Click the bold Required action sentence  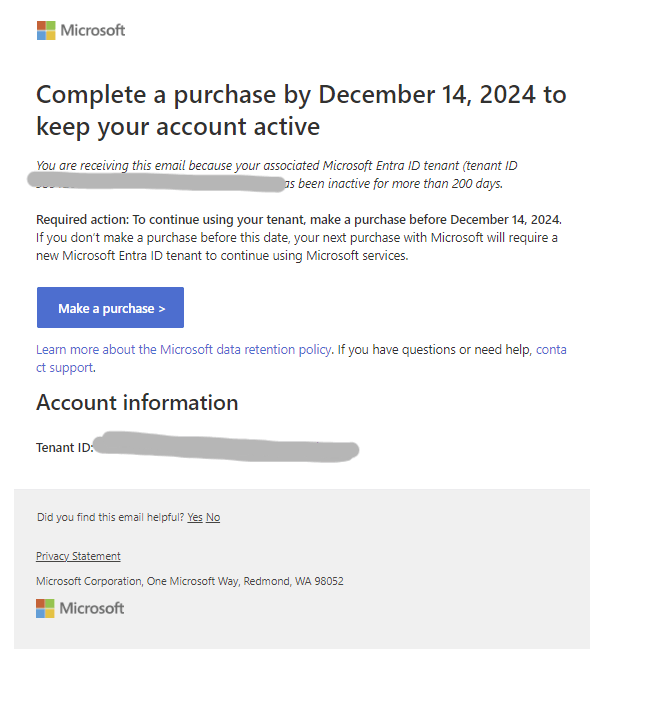299,220
